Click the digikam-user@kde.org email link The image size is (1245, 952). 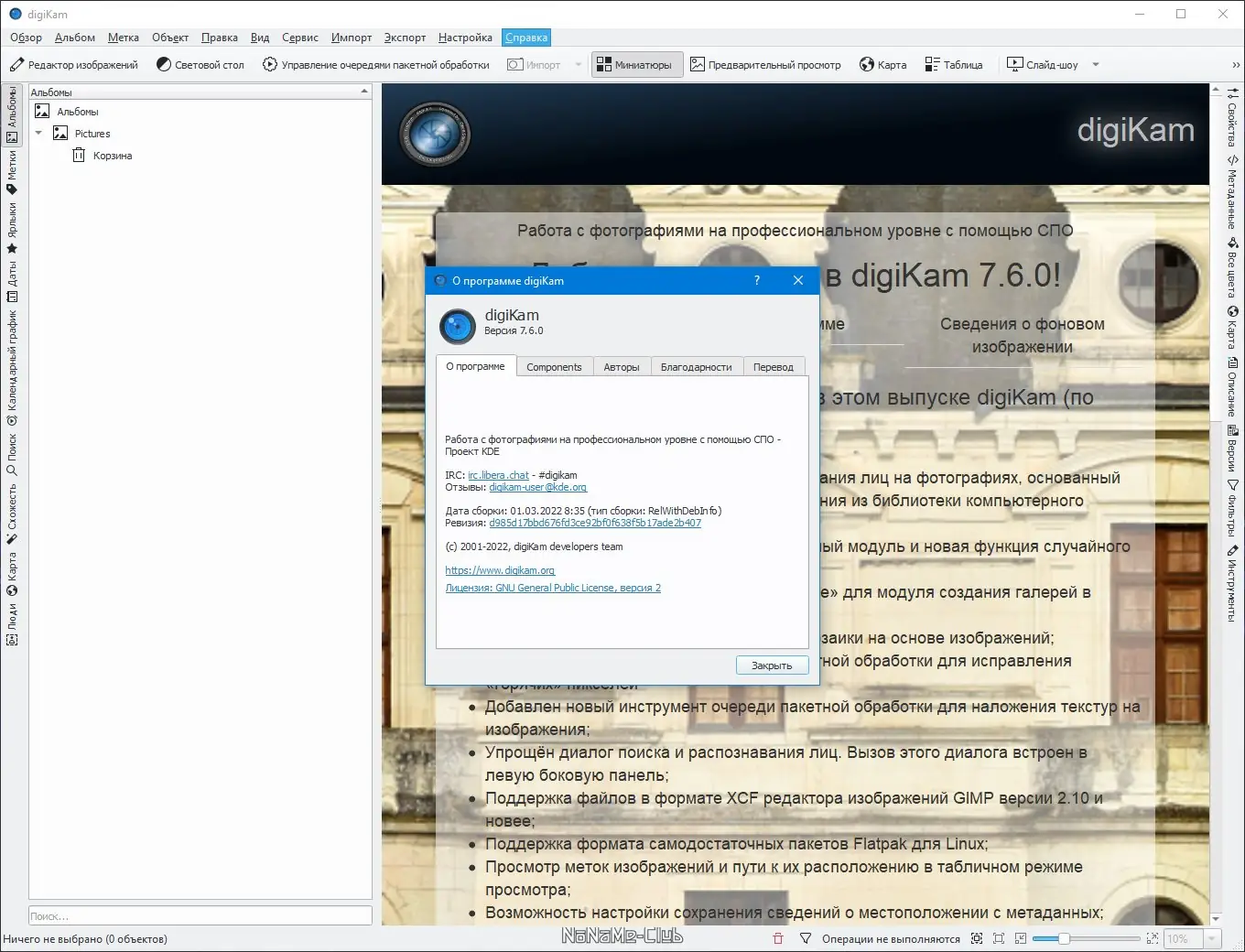537,487
